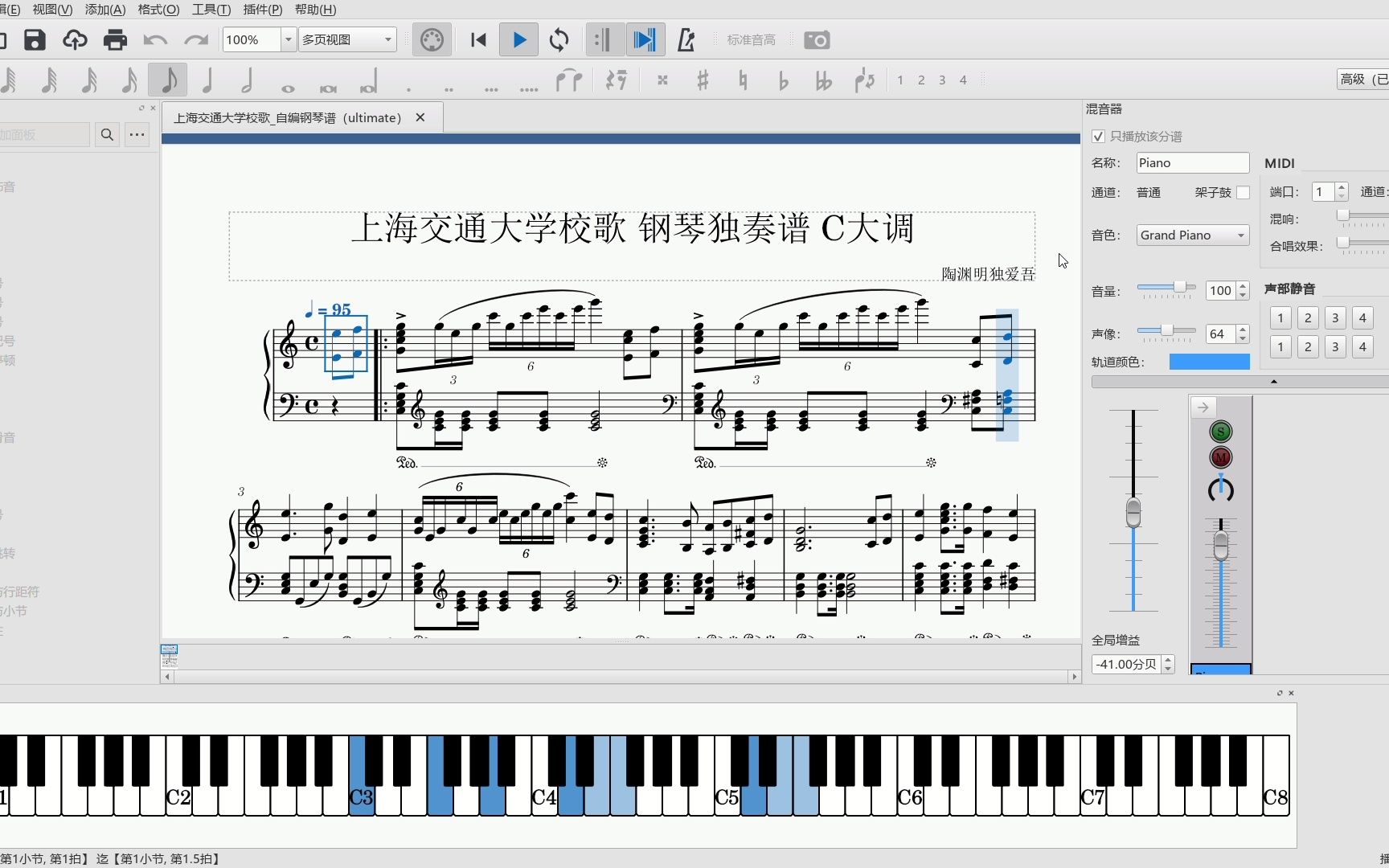Adjust 全局增益 master gain stepper

tap(1168, 665)
